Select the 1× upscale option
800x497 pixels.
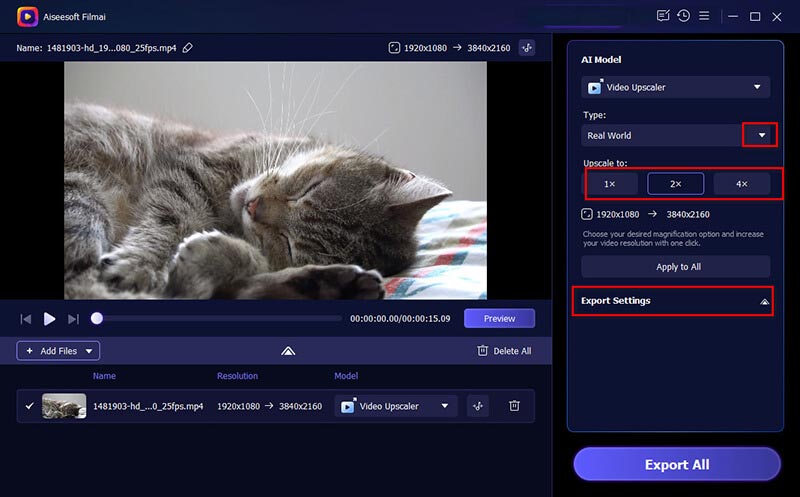[610, 184]
